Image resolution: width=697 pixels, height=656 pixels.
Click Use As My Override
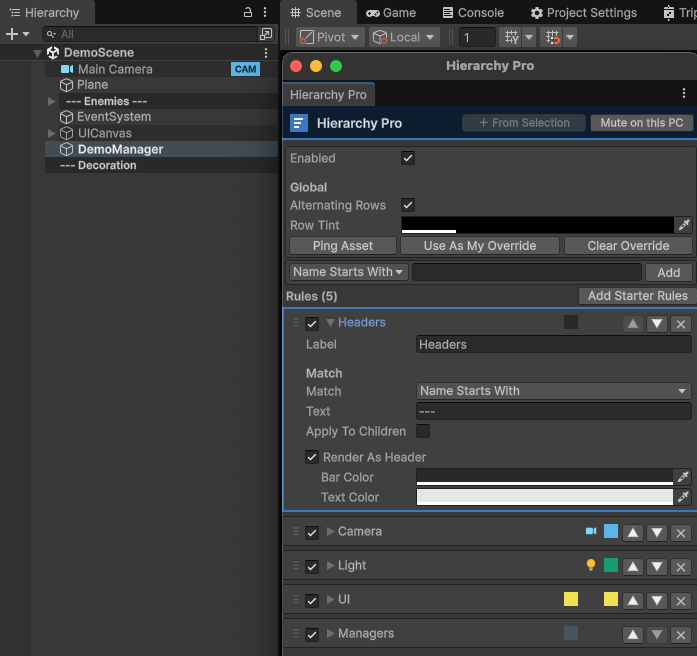480,246
